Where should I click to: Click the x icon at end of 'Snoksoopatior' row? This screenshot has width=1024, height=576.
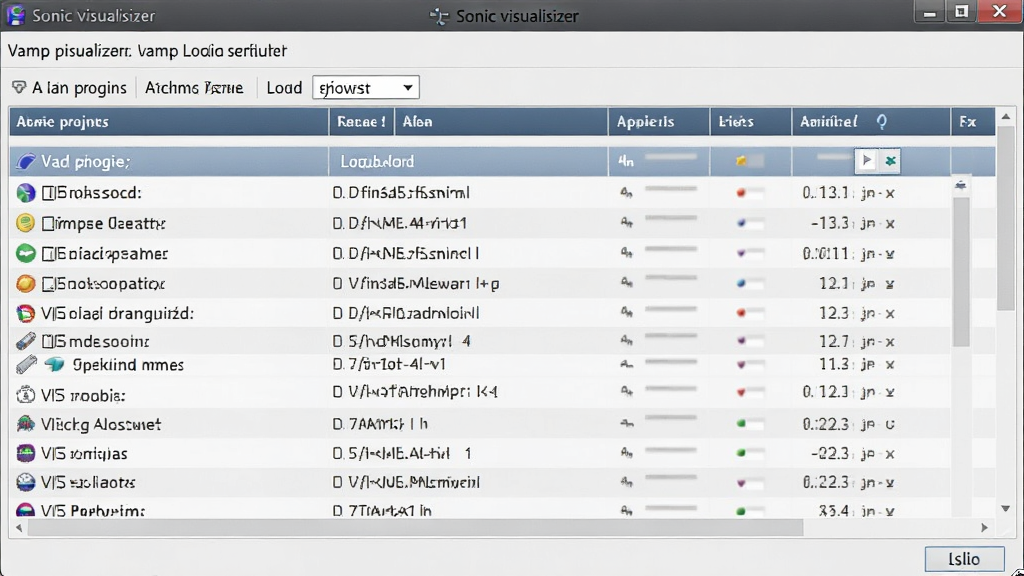pyautogui.click(x=889, y=284)
